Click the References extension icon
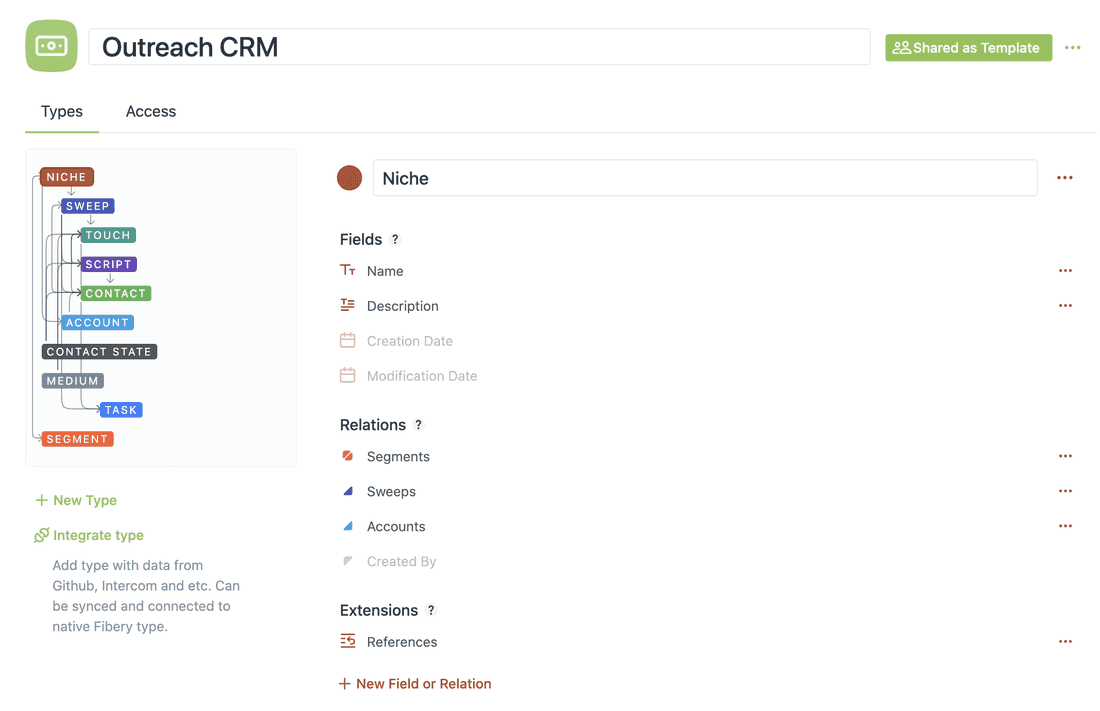The height and width of the screenshot is (711, 1100). click(x=348, y=642)
